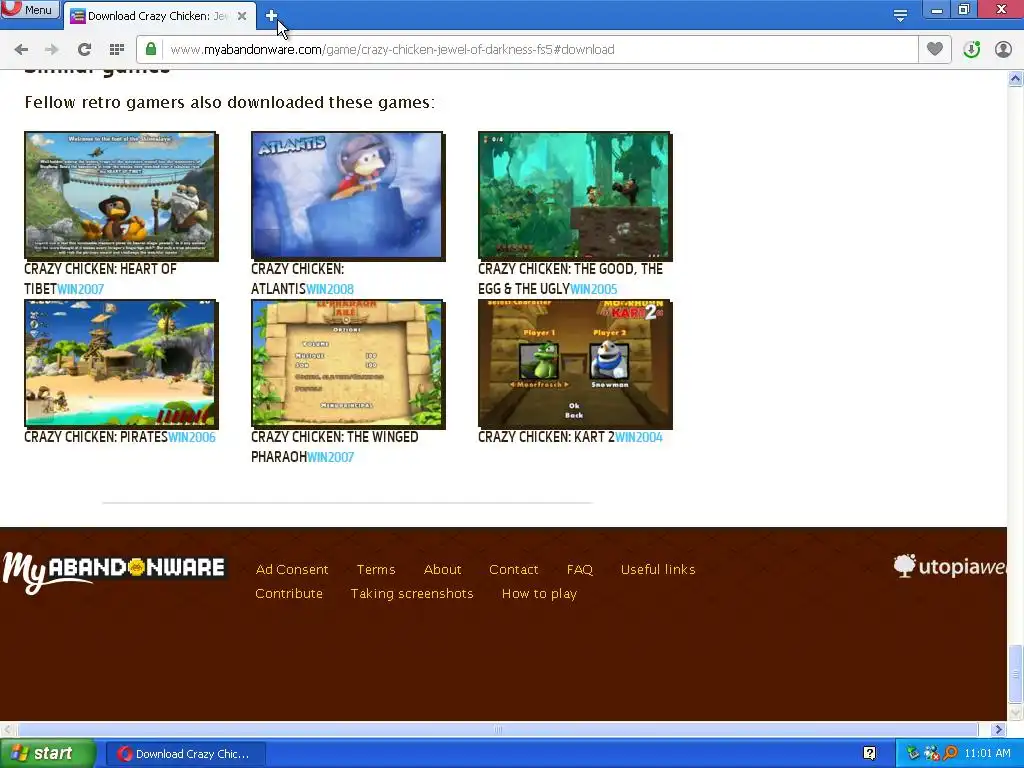
Task: Close the Download Crazy Chicken tab
Action: pyautogui.click(x=242, y=16)
